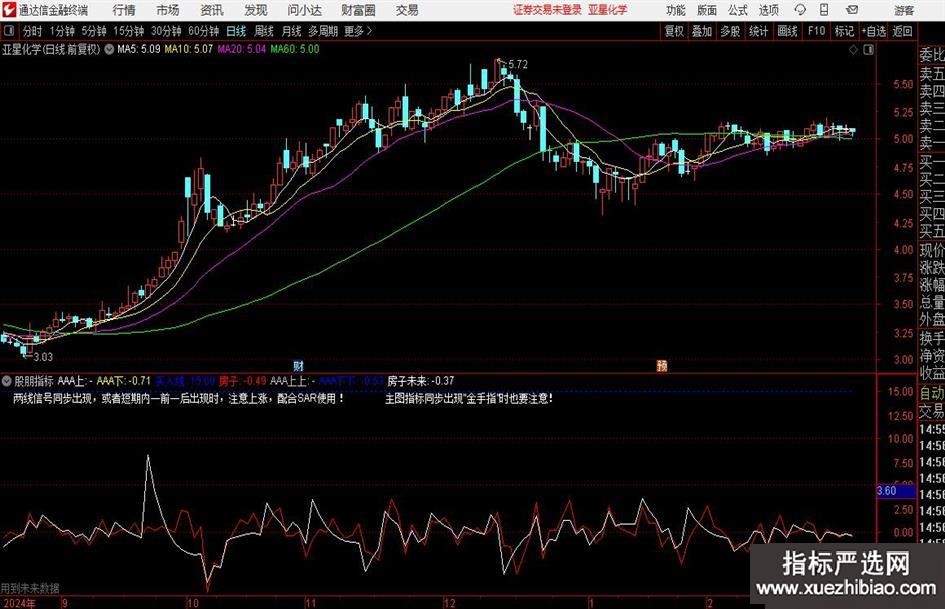
Task: Select the 日线 daily period tab
Action: (x=236, y=31)
